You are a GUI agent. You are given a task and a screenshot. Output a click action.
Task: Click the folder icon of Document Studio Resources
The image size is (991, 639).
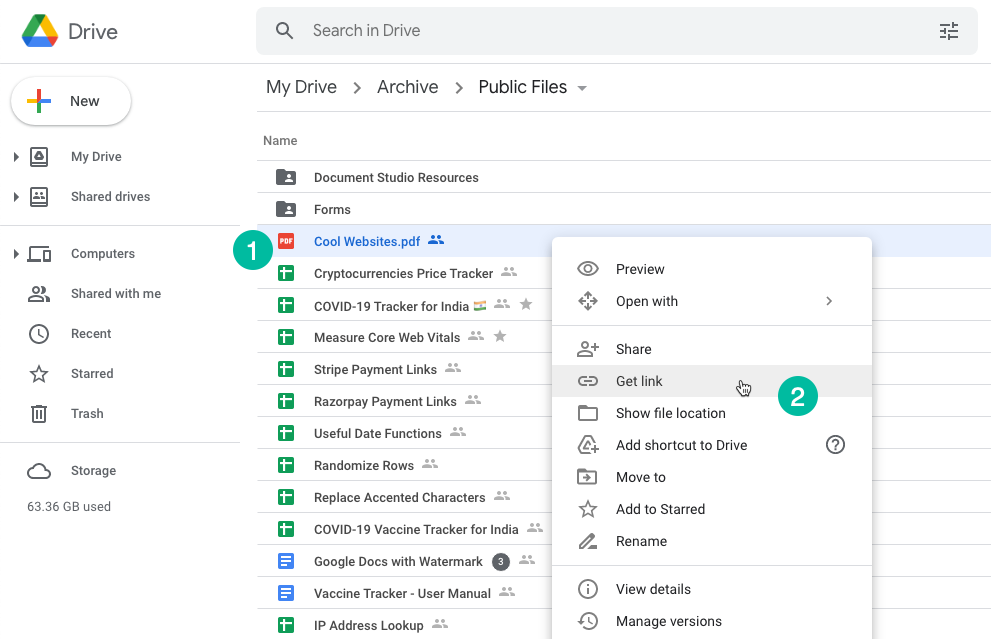[287, 177]
